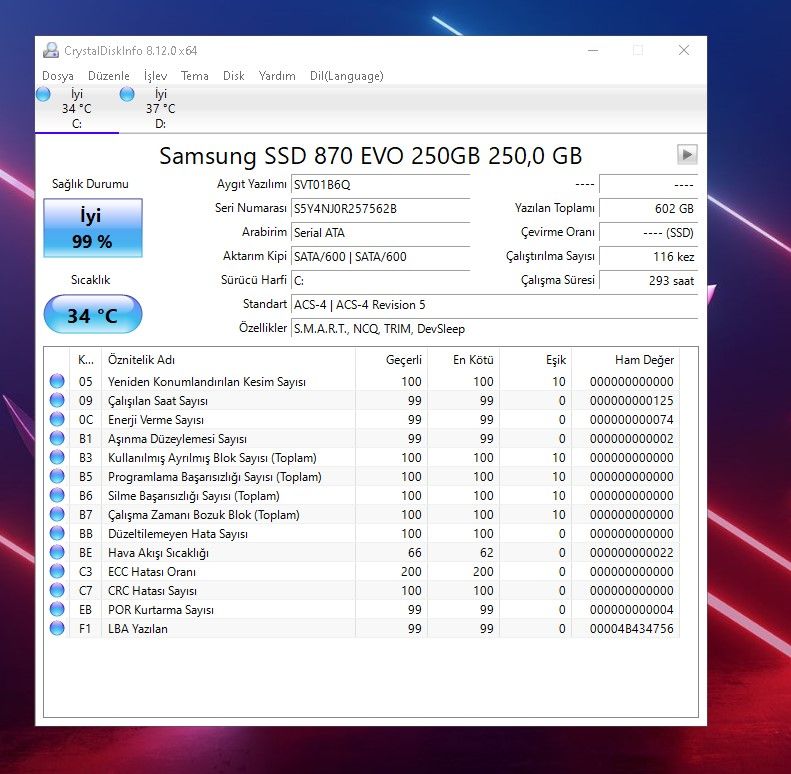Click the Ham Değer column header

coord(626,360)
